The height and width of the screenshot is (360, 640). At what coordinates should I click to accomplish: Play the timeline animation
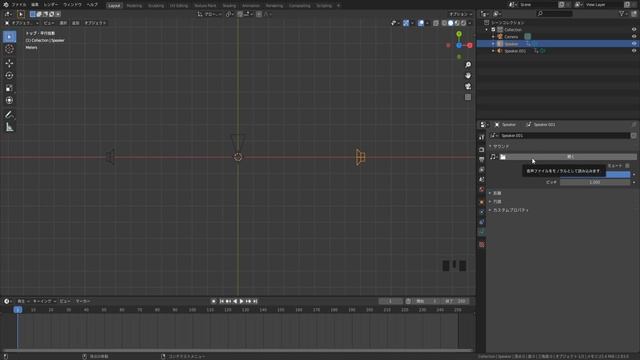[x=241, y=301]
